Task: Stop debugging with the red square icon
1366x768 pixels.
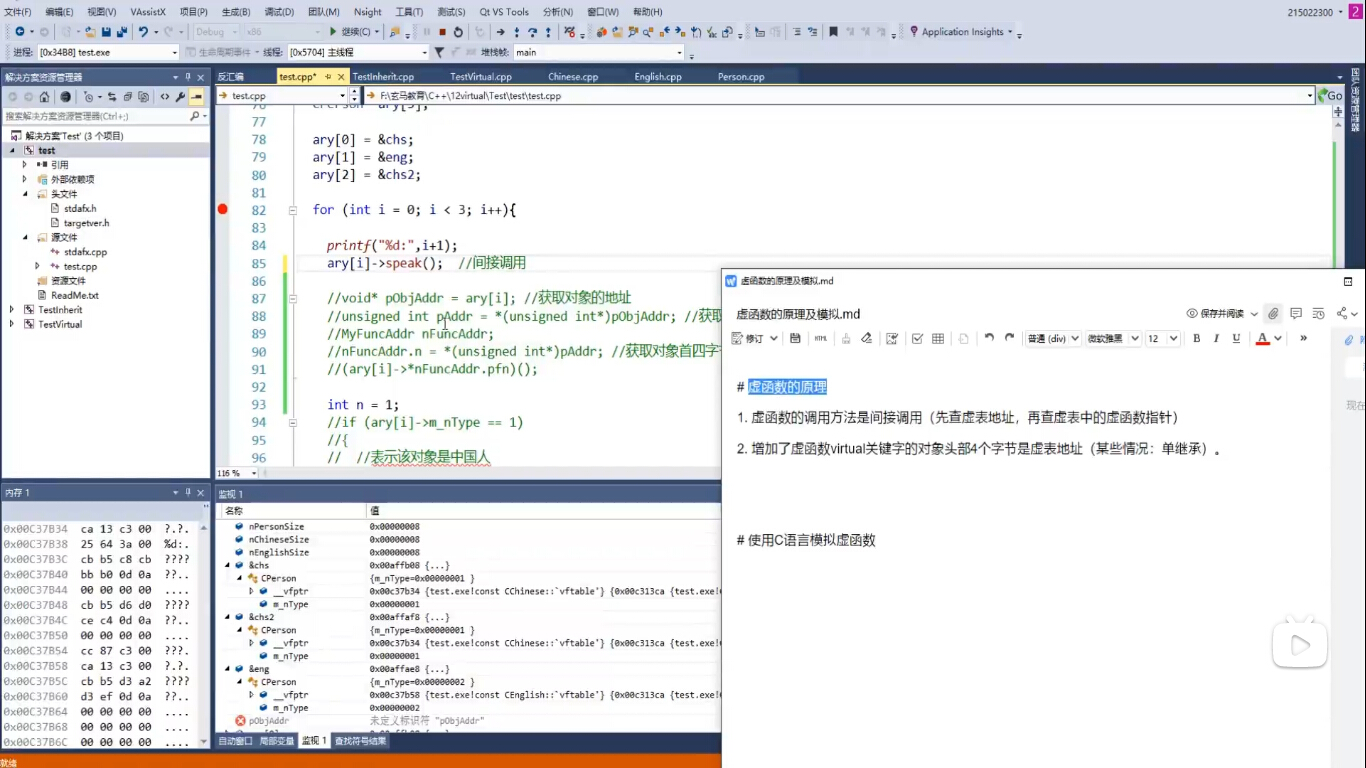Action: [x=442, y=32]
